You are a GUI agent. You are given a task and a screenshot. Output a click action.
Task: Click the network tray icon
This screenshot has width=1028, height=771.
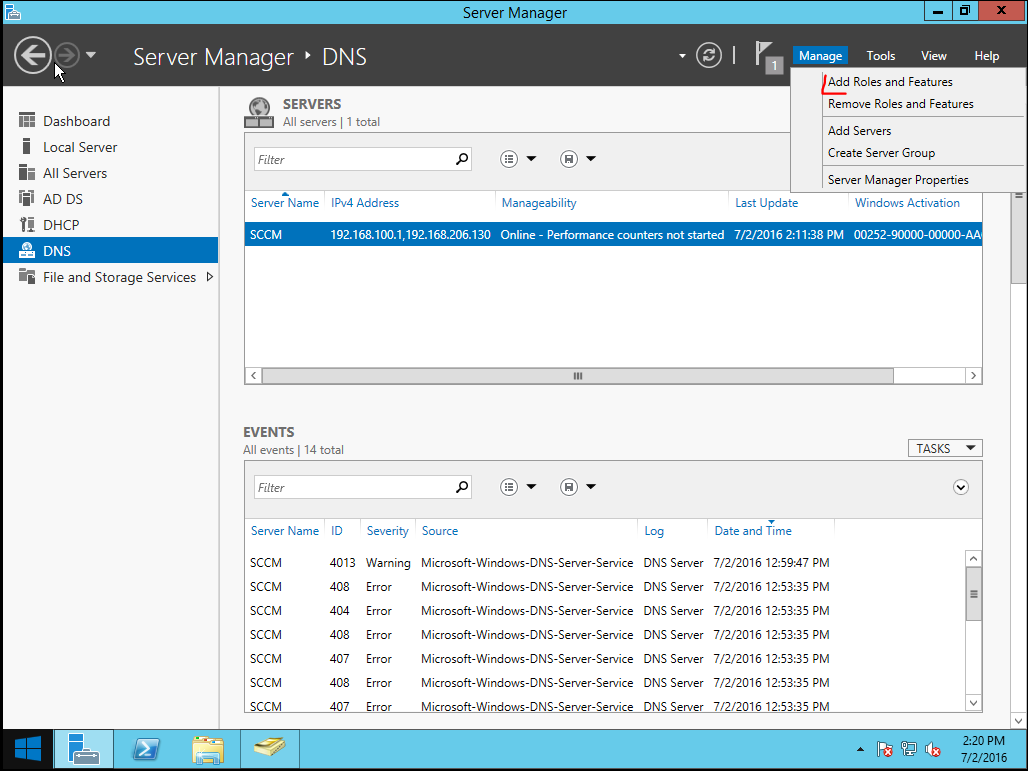point(909,749)
